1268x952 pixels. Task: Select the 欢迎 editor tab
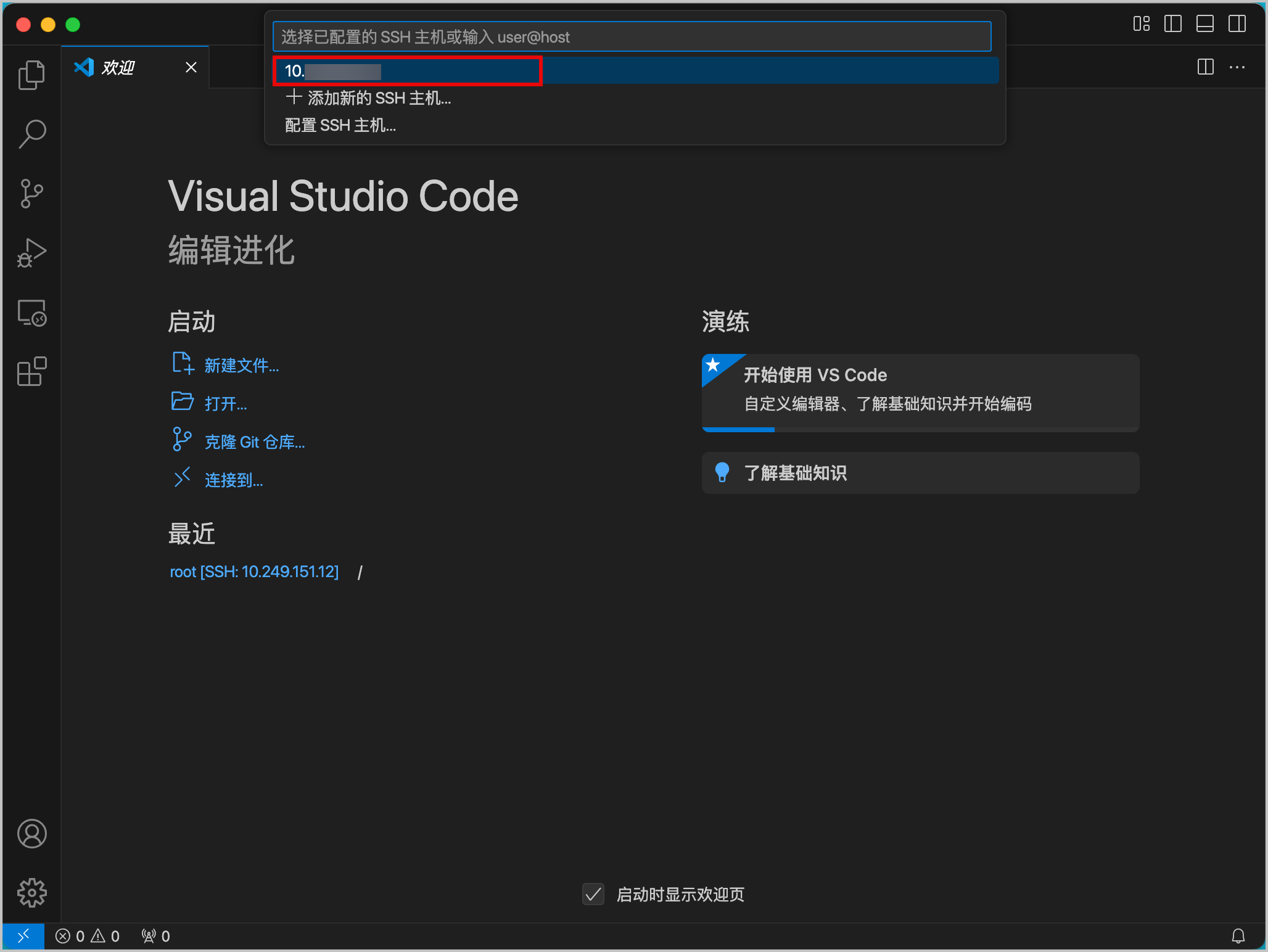[x=135, y=67]
